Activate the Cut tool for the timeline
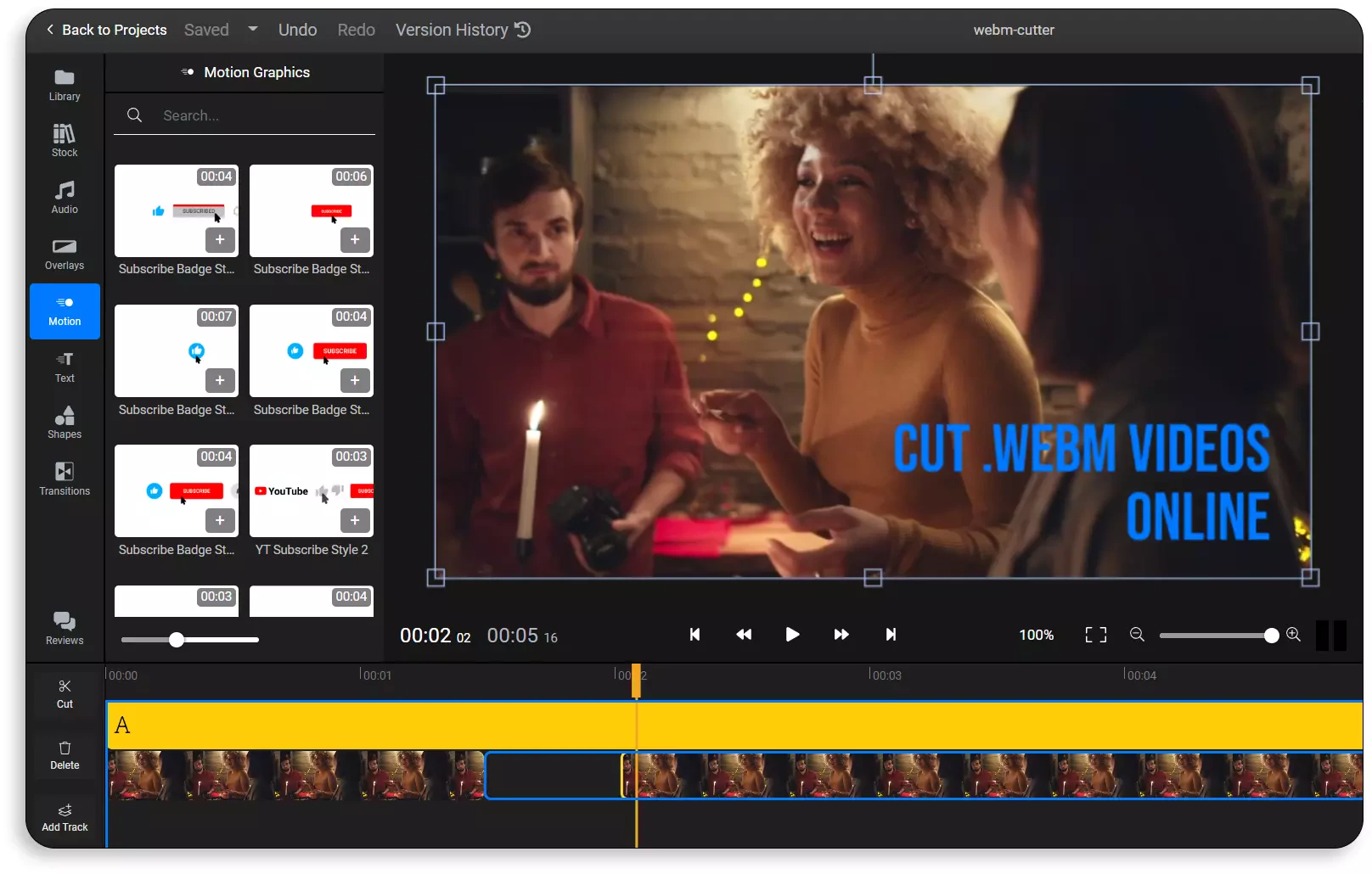Viewport: 1372px width, 874px height. (x=65, y=693)
